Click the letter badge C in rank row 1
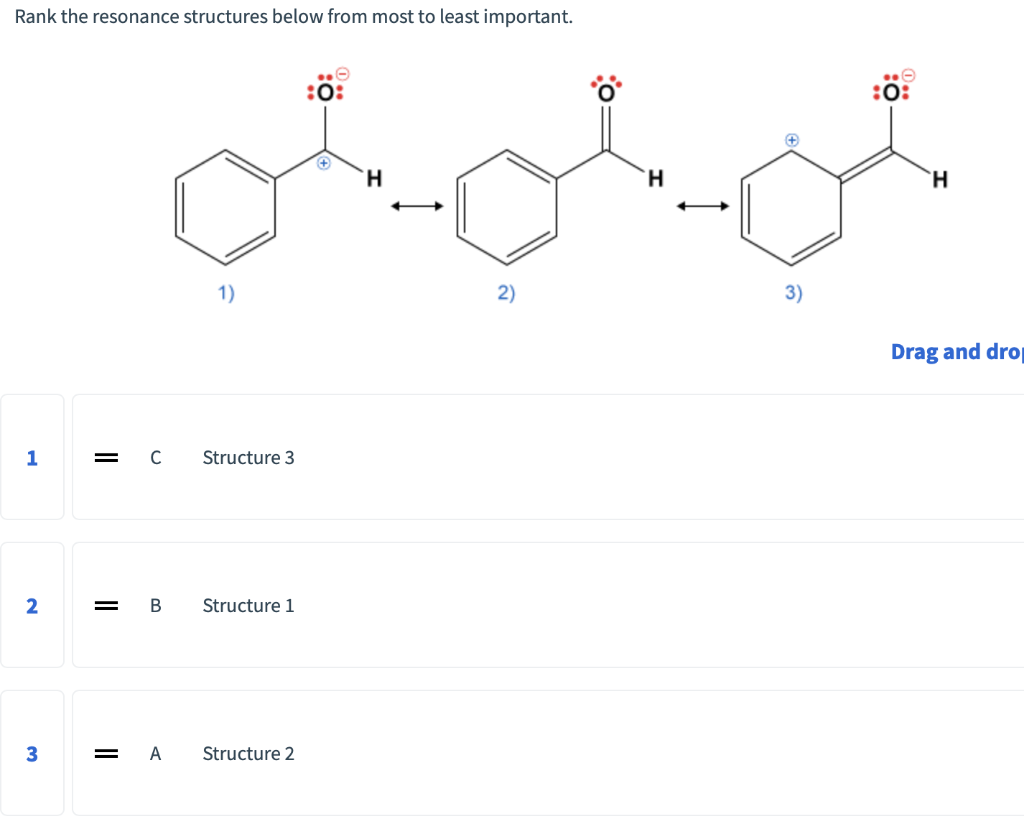 coord(155,457)
